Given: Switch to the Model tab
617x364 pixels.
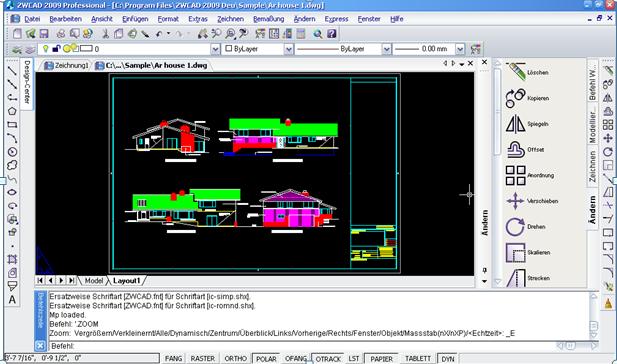Looking at the screenshot, I should [94, 281].
